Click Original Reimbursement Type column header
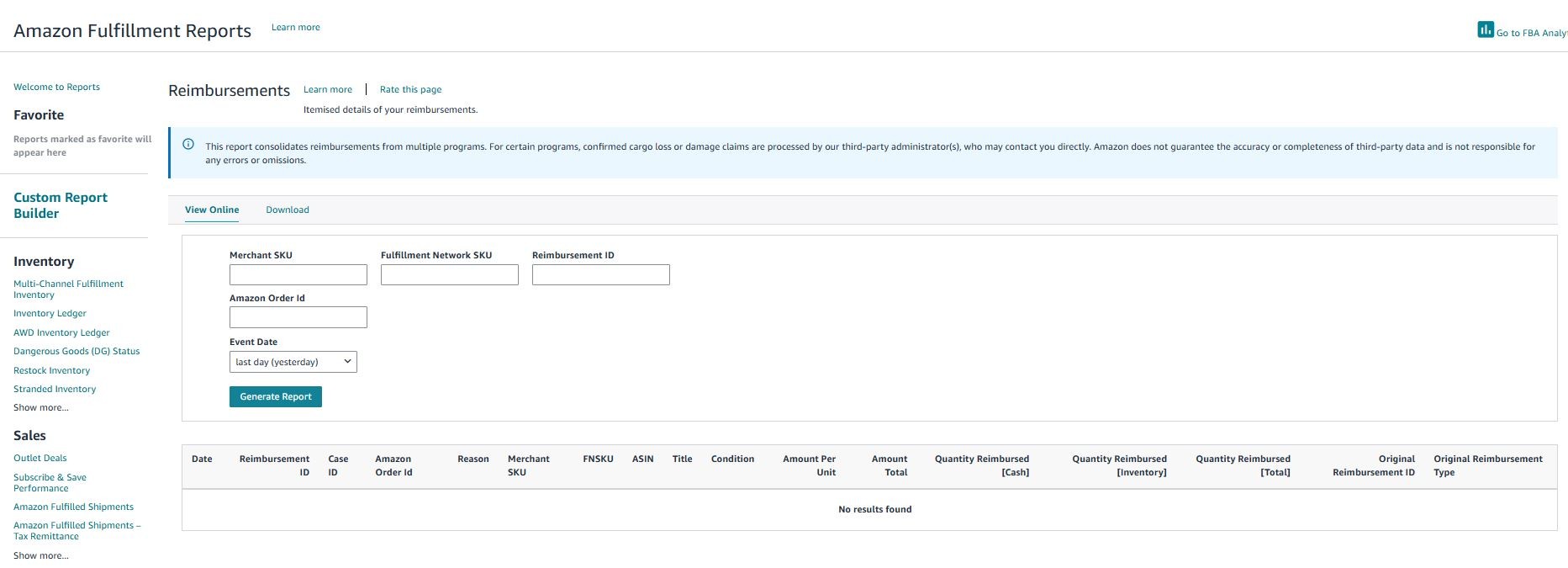The width and height of the screenshot is (1568, 568). (1488, 465)
